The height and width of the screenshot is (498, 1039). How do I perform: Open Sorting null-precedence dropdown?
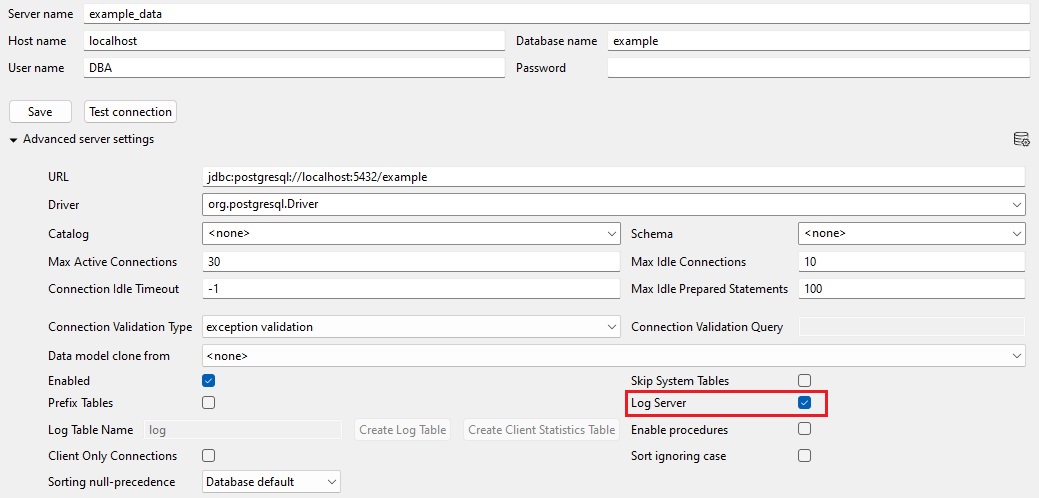click(271, 482)
